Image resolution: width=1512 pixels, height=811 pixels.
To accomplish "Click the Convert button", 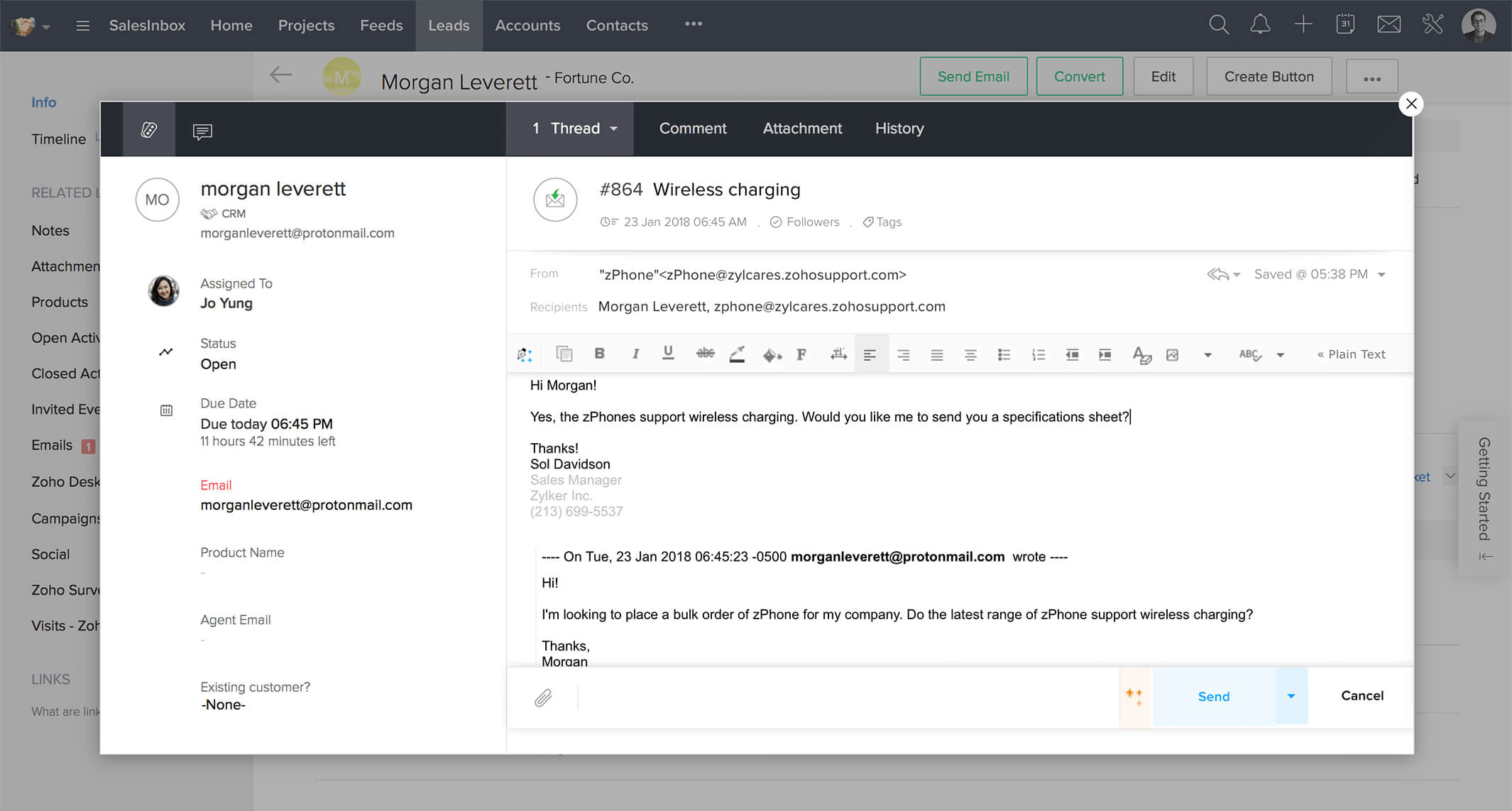I will point(1079,76).
